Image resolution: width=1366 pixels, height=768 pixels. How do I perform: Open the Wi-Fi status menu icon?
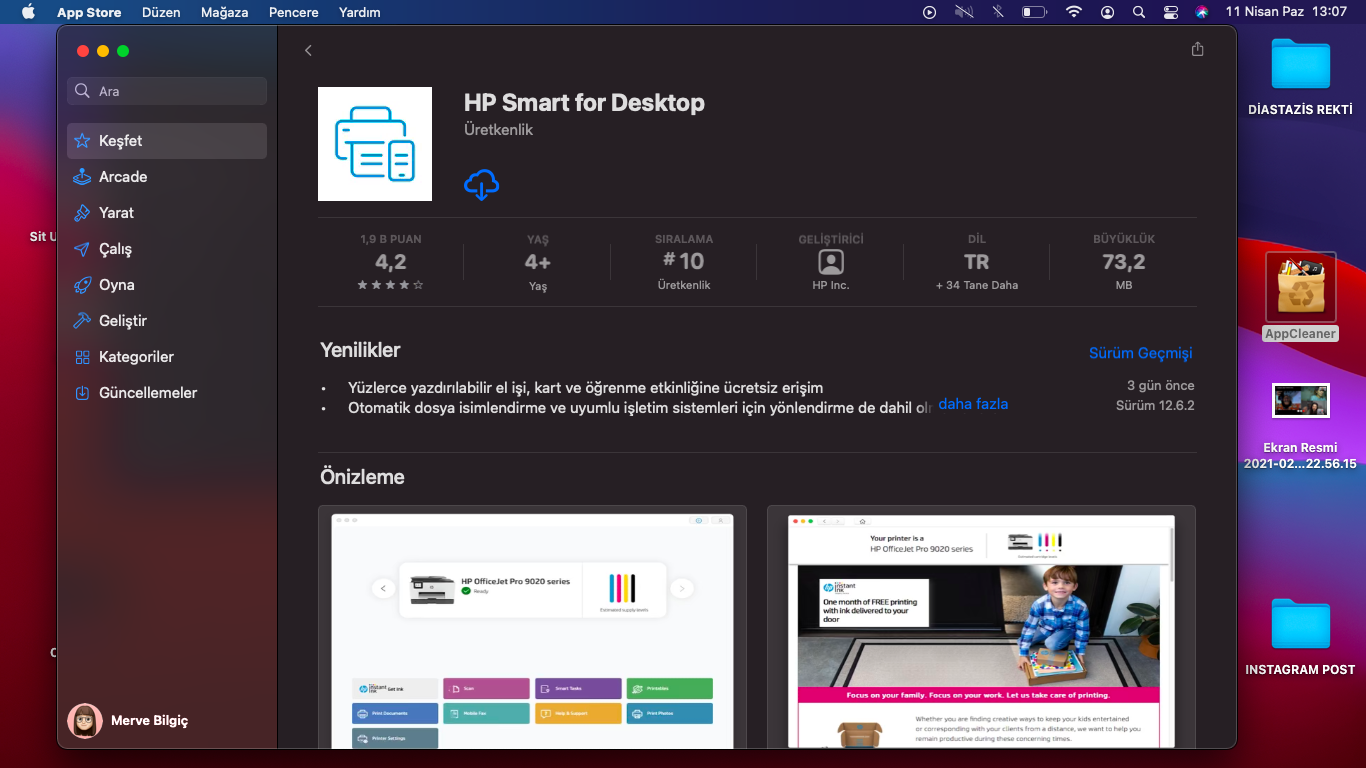(x=1073, y=12)
